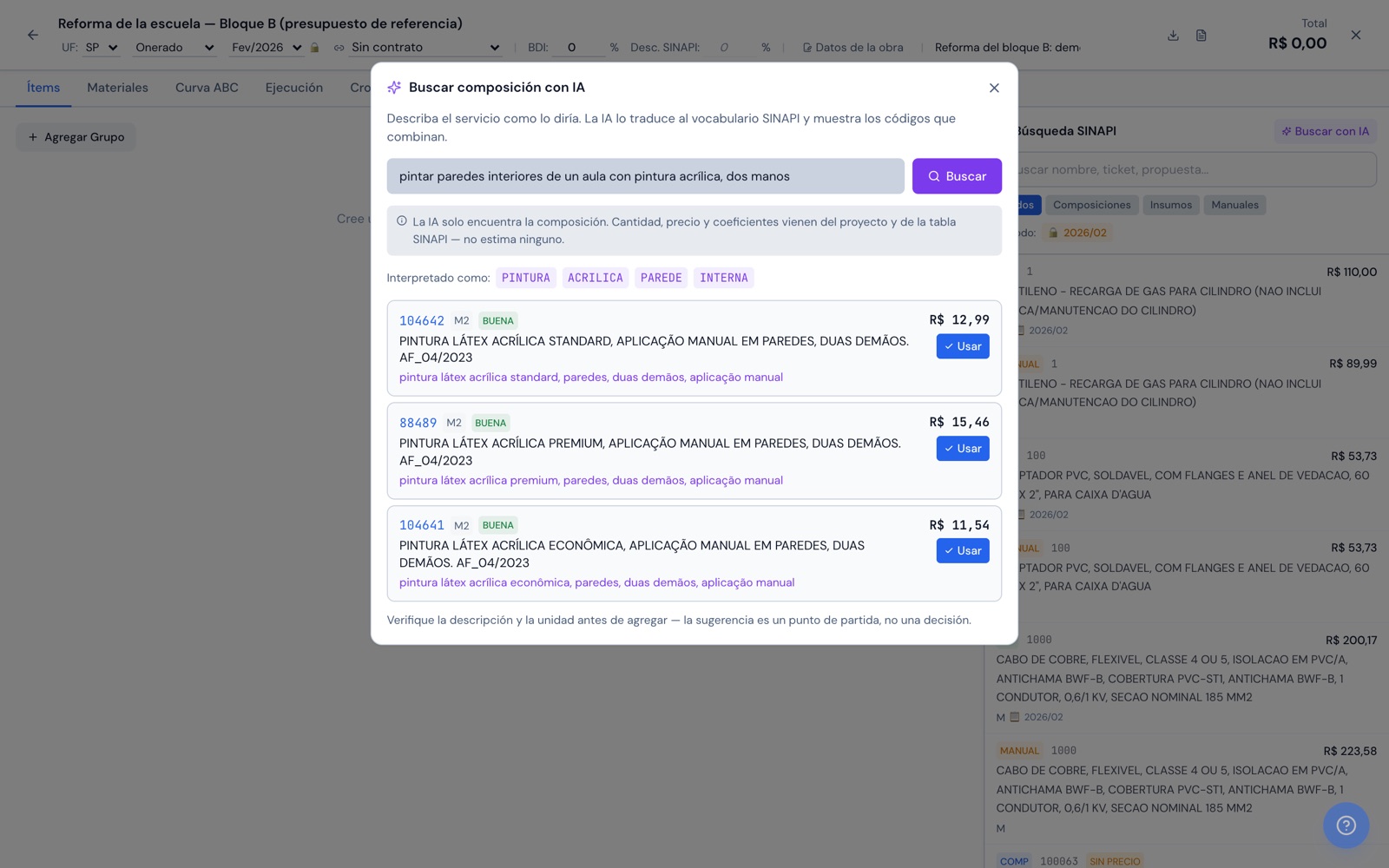Close the budget with top-right X
Screen dimensions: 1389x868
[x=1355, y=35]
